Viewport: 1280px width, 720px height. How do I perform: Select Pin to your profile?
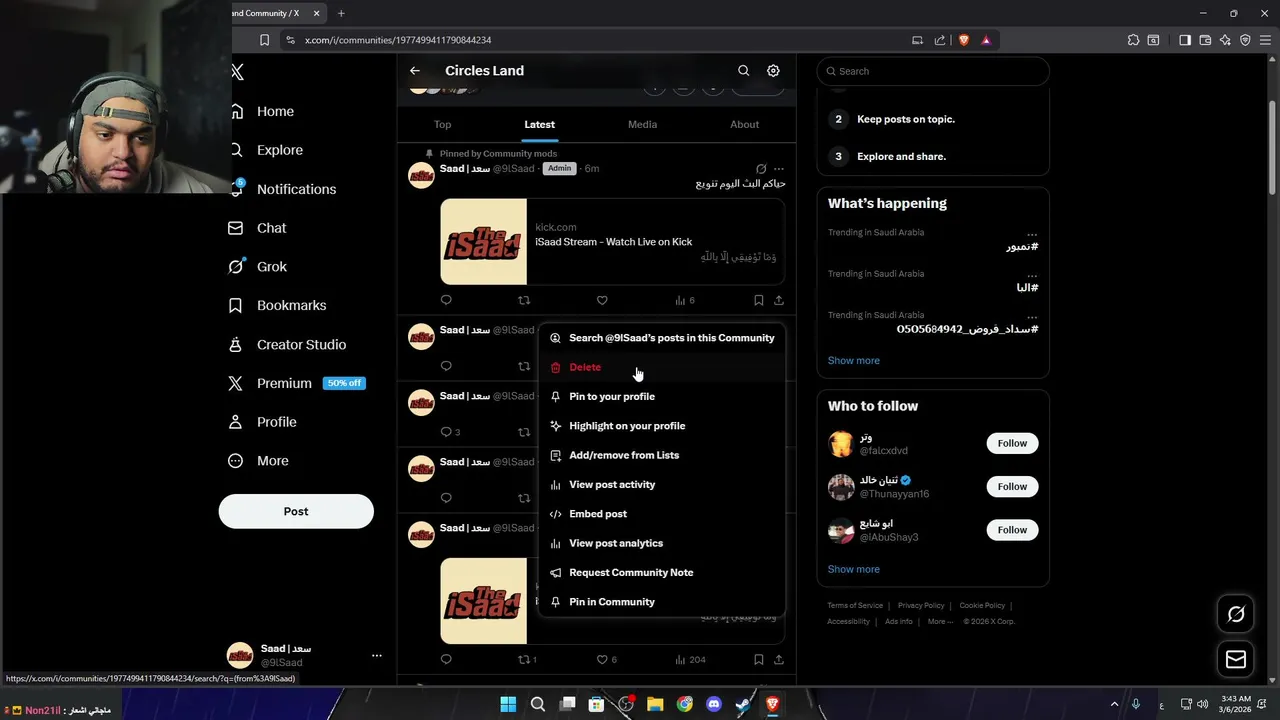(661, 396)
